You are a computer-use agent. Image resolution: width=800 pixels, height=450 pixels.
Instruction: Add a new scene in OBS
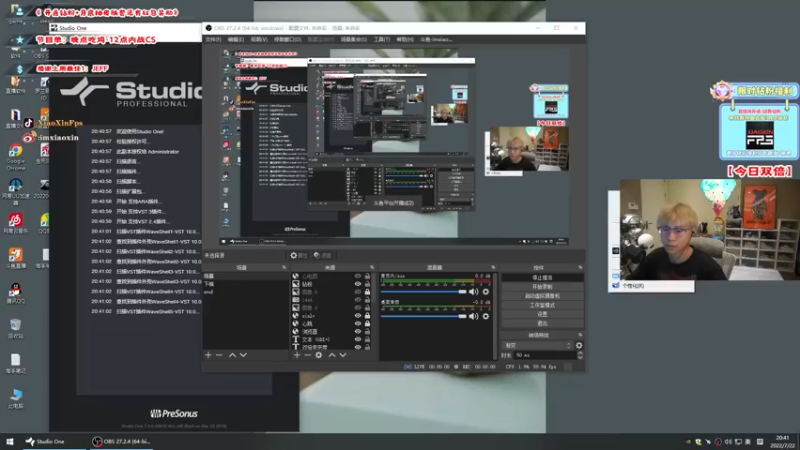208,355
